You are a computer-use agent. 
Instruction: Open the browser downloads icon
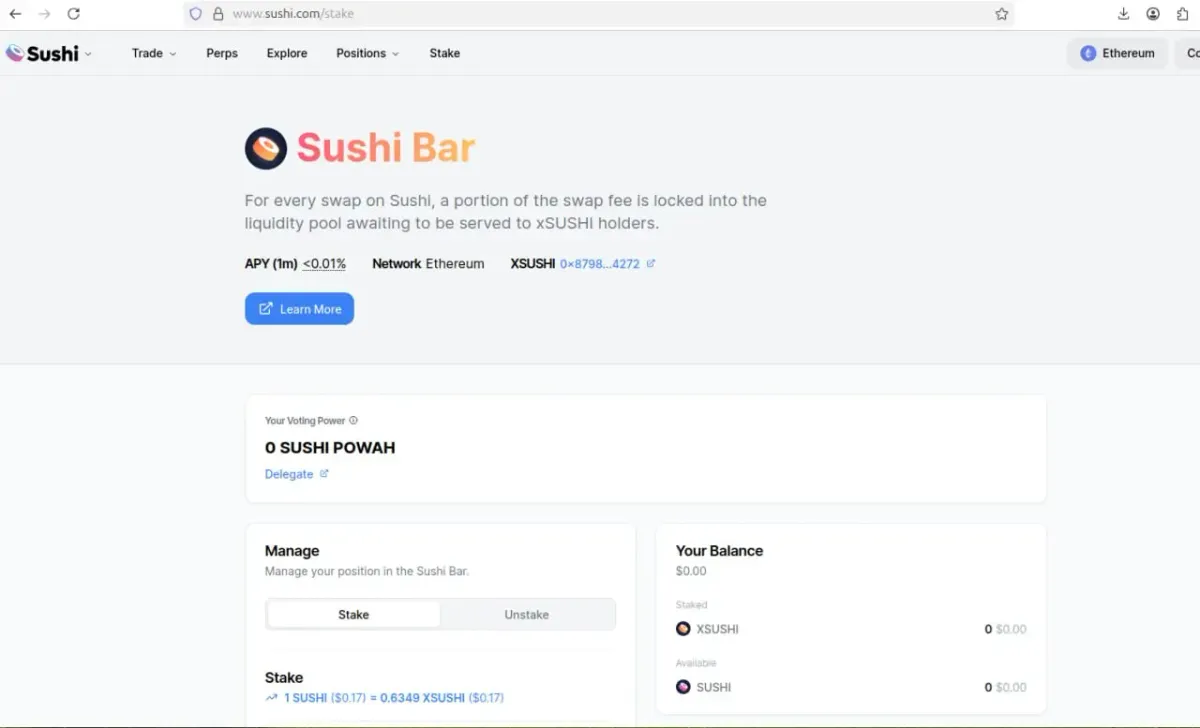click(x=1123, y=14)
